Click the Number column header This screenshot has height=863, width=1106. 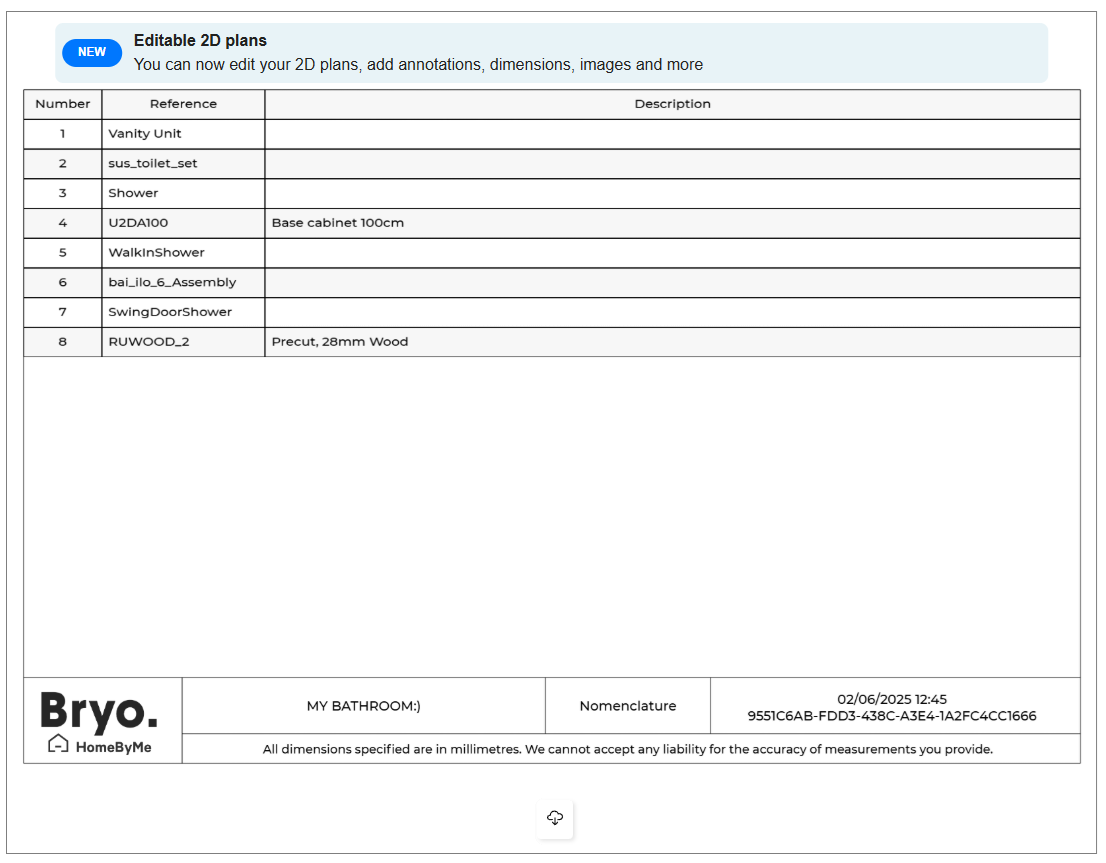[x=63, y=104]
